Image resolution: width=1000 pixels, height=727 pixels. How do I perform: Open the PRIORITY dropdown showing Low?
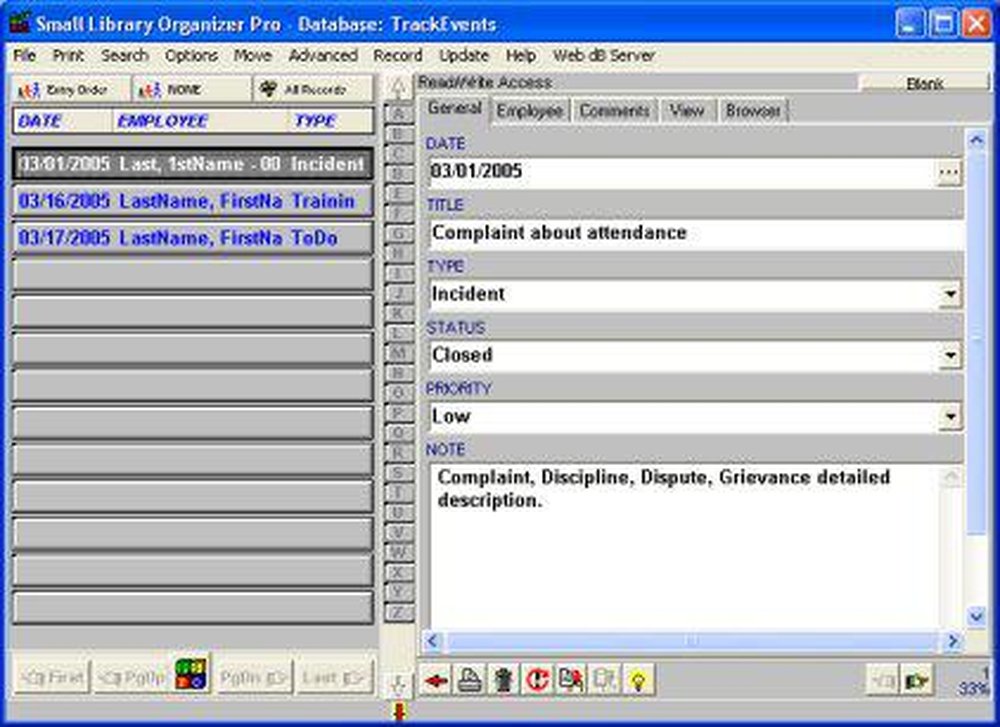952,415
